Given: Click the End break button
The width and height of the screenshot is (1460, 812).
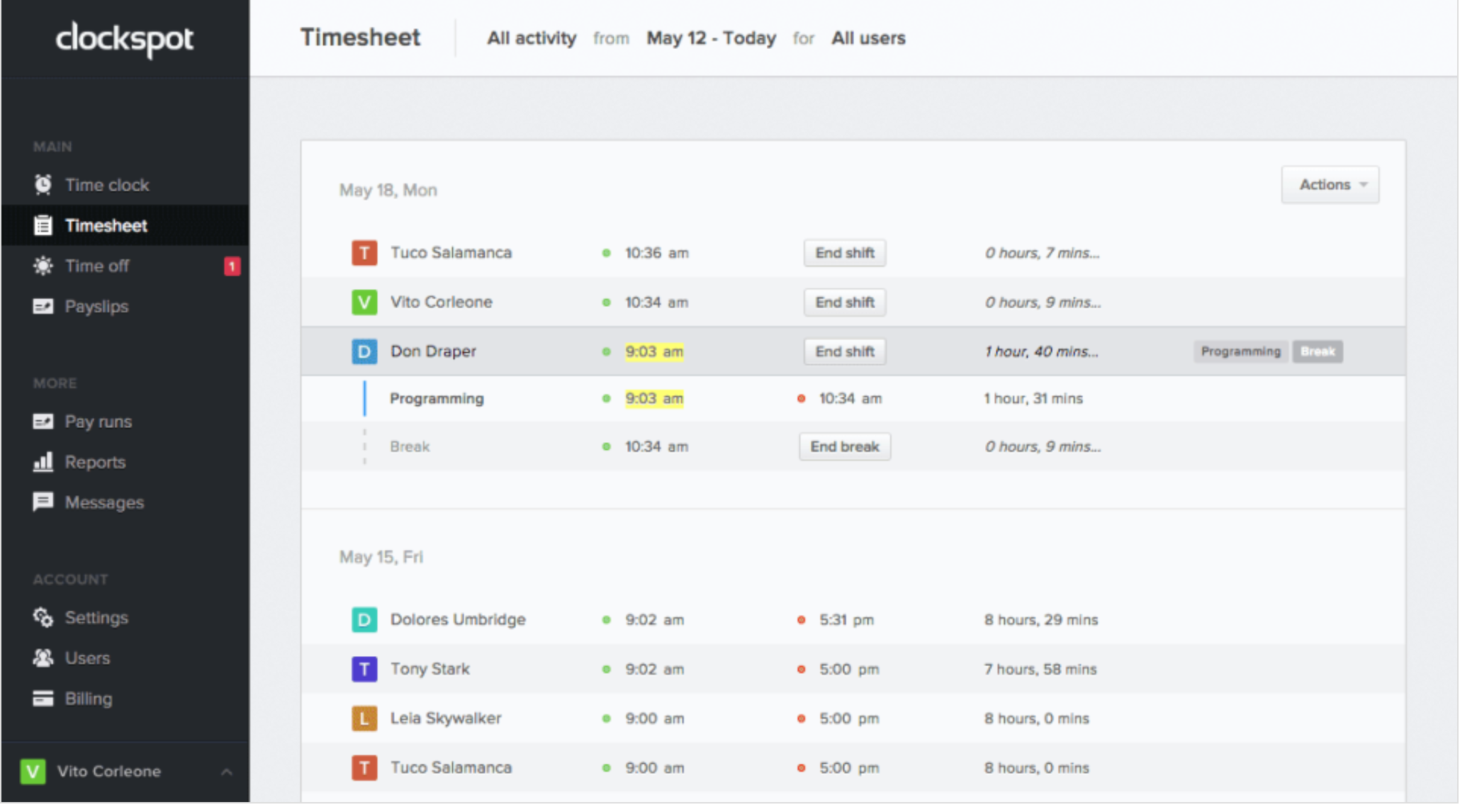Looking at the screenshot, I should click(x=844, y=446).
